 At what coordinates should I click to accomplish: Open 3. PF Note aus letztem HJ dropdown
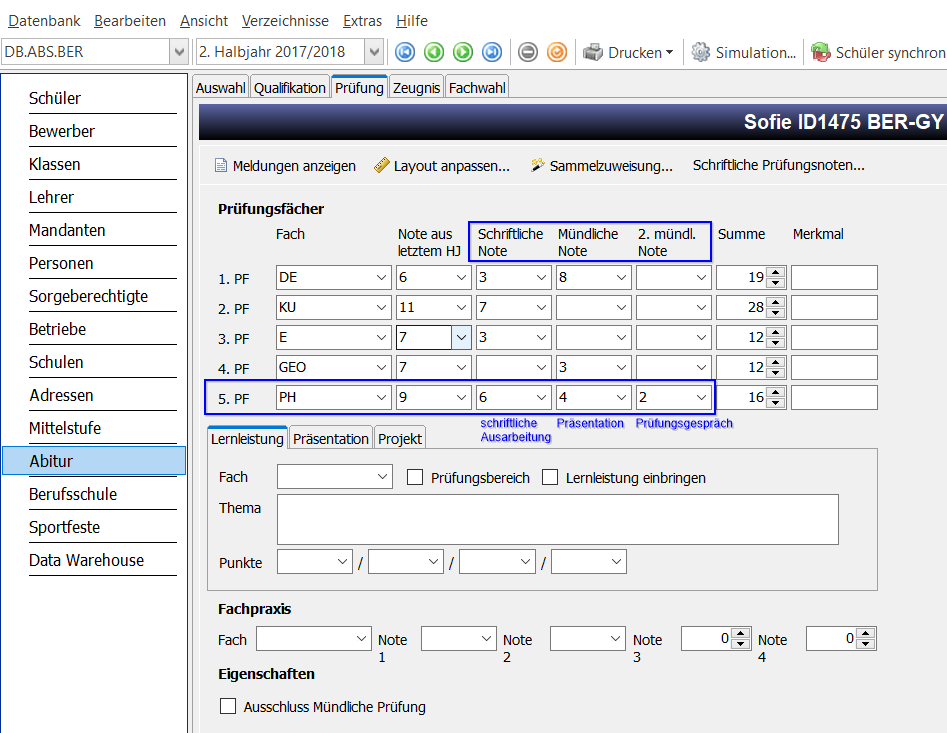point(461,338)
